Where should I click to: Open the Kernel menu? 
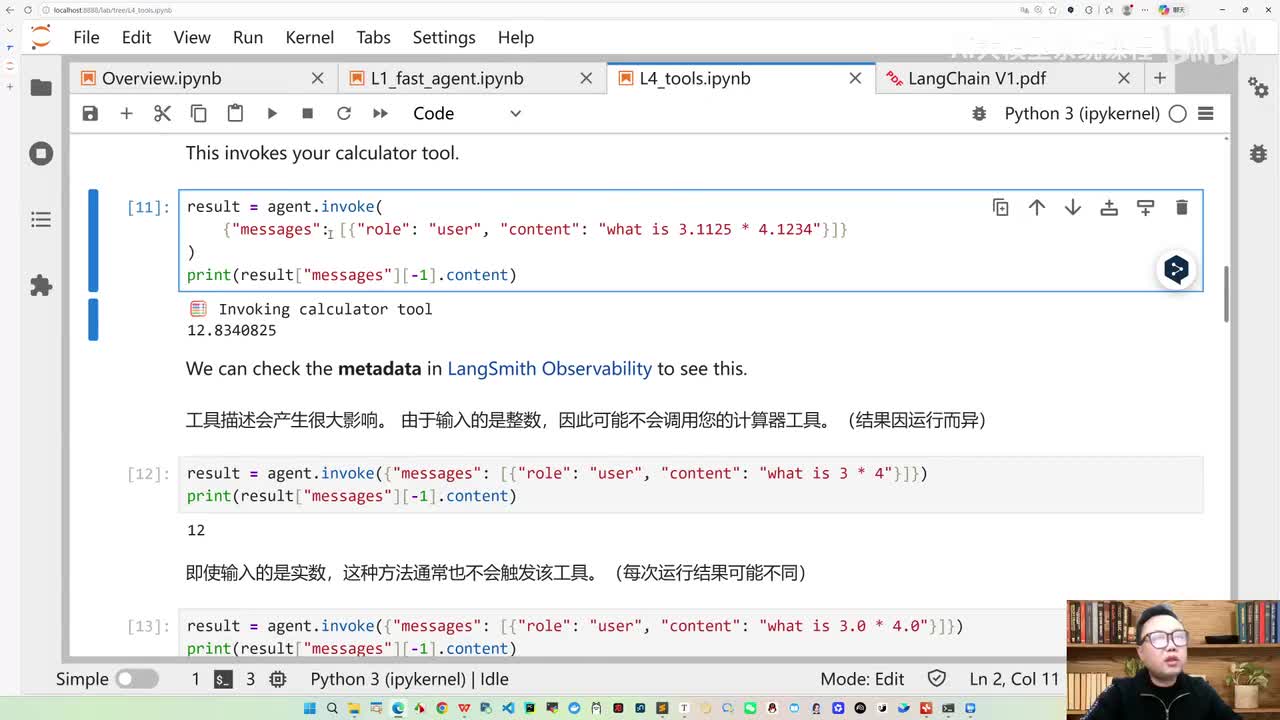[x=309, y=37]
